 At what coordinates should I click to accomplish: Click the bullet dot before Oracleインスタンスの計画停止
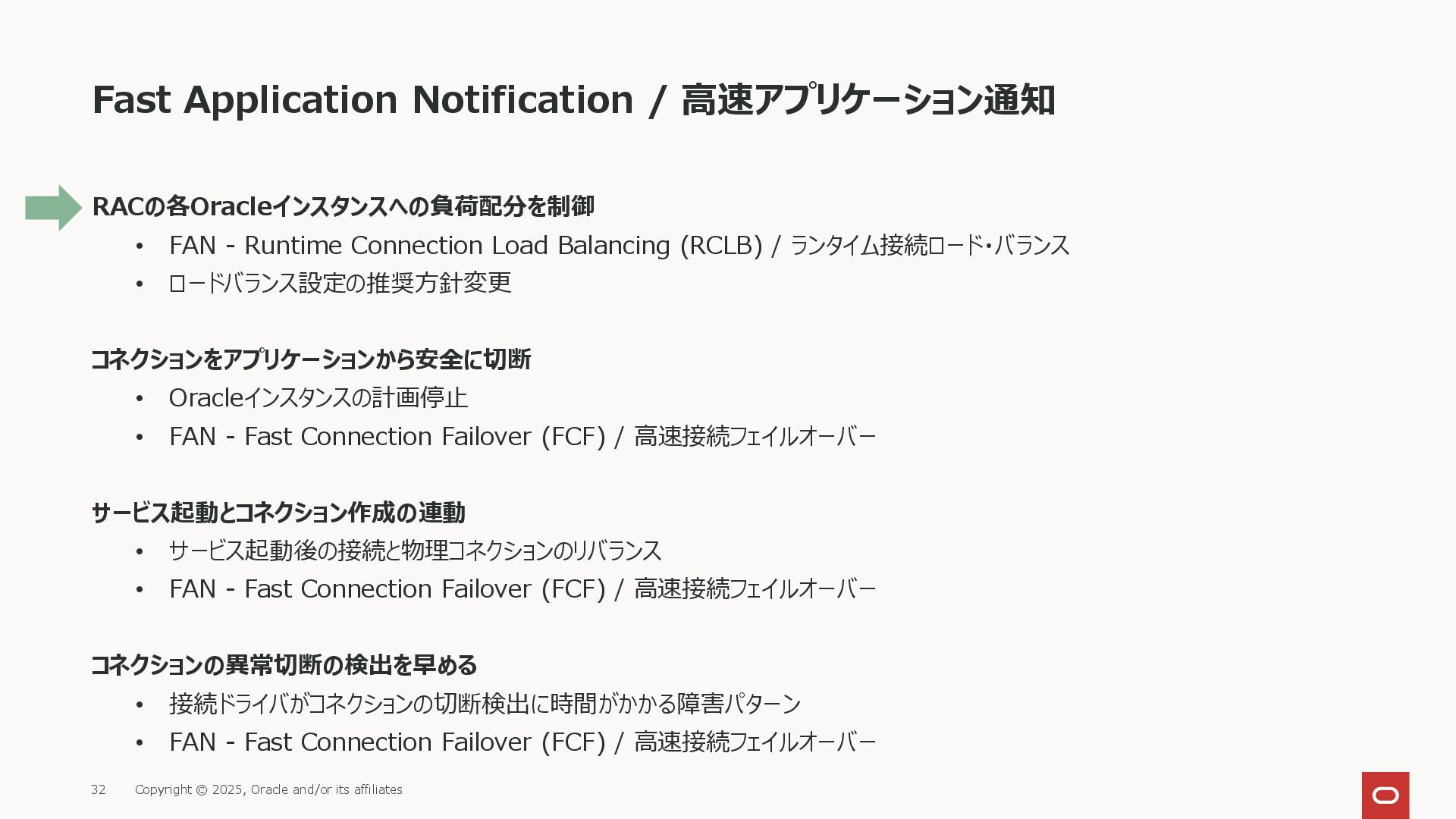pyautogui.click(x=139, y=399)
